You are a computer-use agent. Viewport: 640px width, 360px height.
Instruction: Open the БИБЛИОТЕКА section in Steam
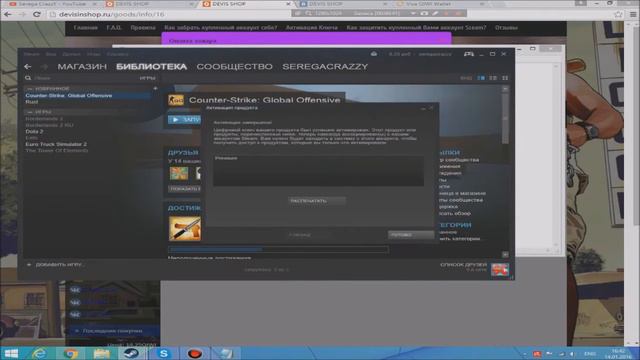coord(151,67)
